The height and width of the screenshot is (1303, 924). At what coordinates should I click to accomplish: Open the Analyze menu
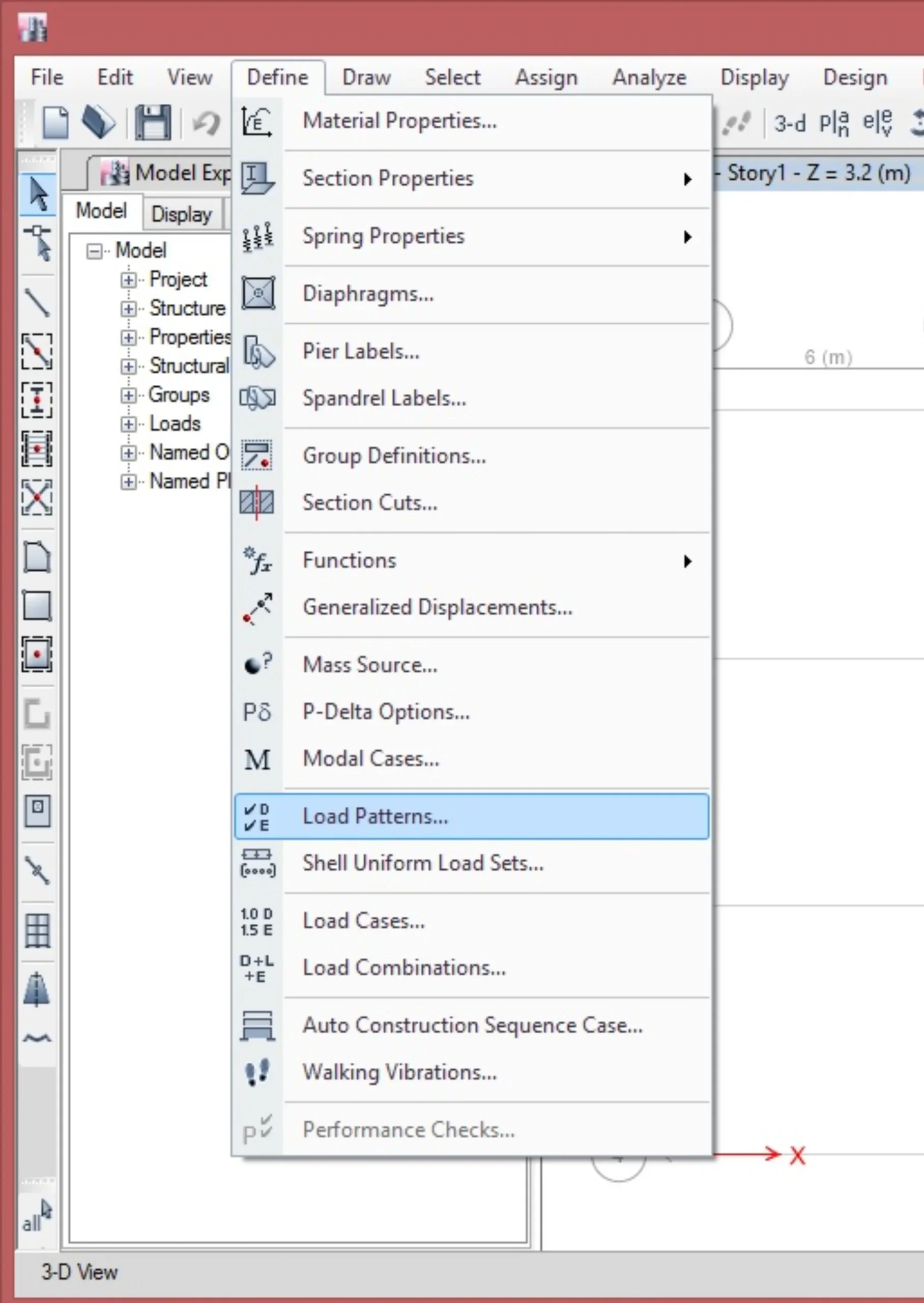pos(649,77)
